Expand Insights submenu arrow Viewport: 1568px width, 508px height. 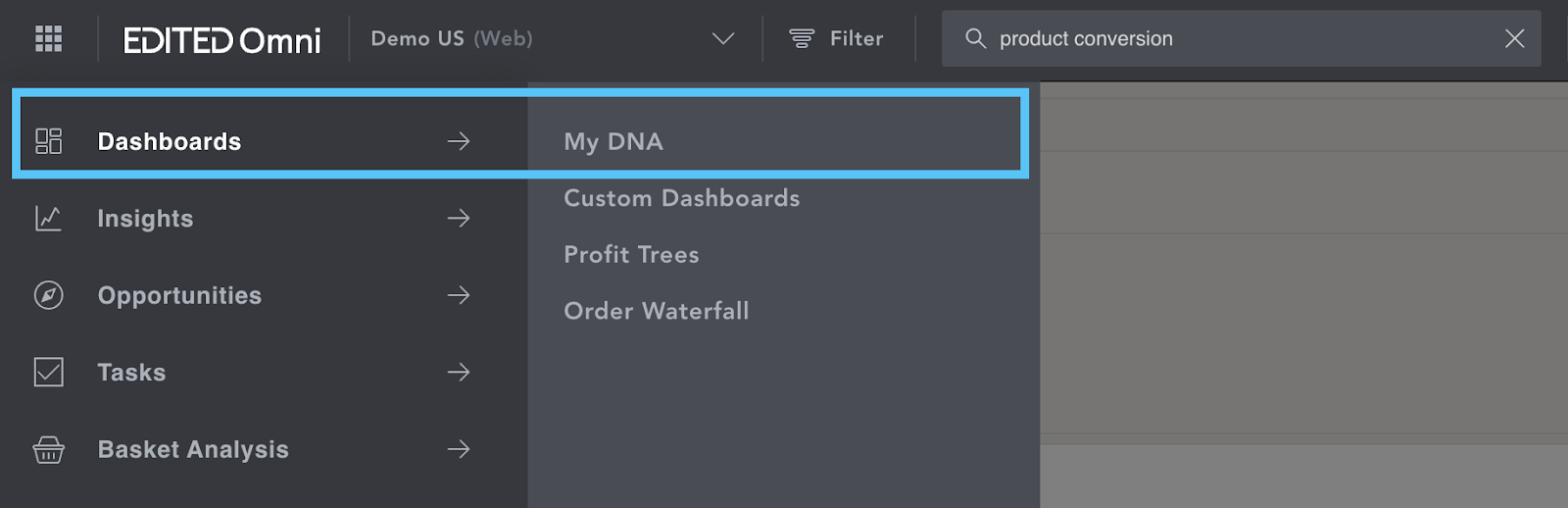(x=459, y=218)
